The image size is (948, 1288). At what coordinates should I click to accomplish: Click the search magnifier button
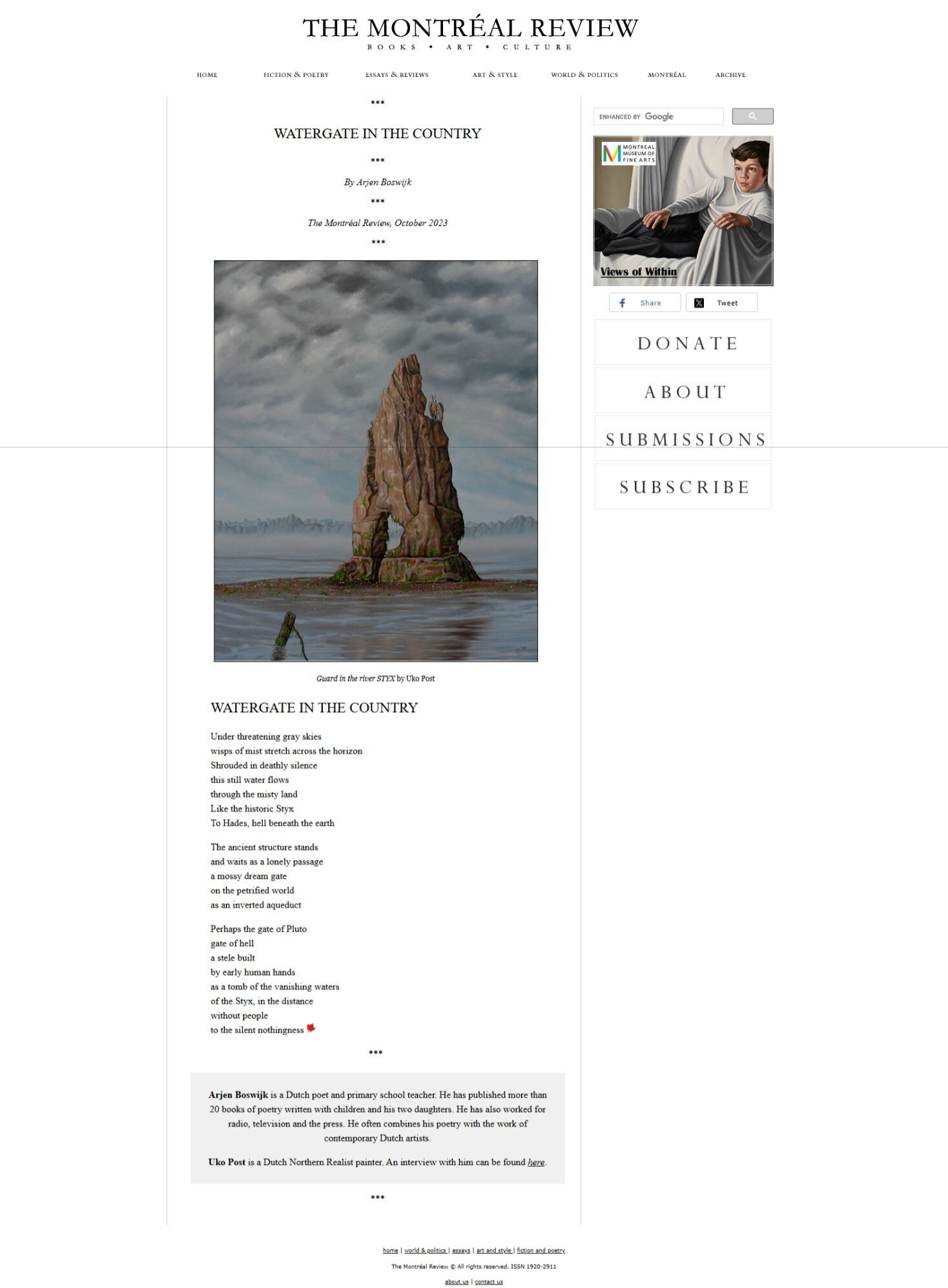752,116
